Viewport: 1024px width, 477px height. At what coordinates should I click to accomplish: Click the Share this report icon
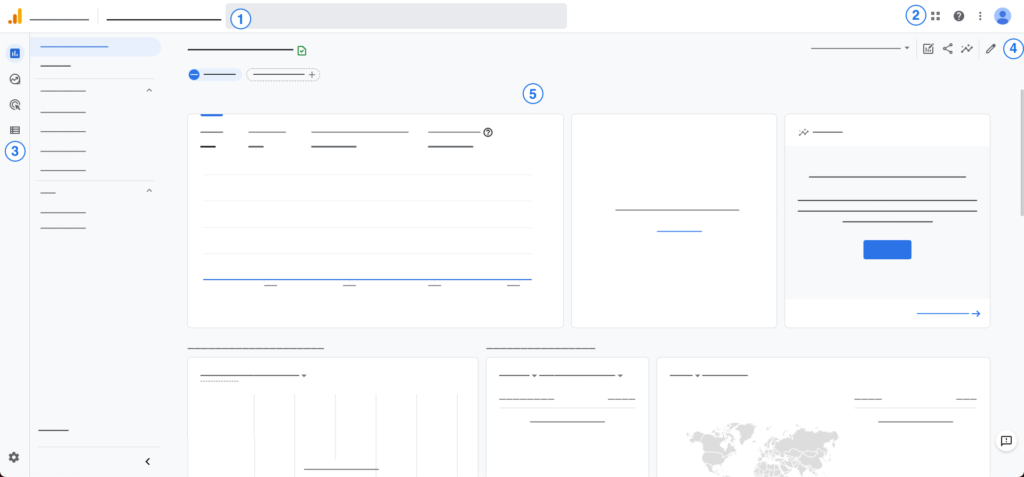coord(948,48)
